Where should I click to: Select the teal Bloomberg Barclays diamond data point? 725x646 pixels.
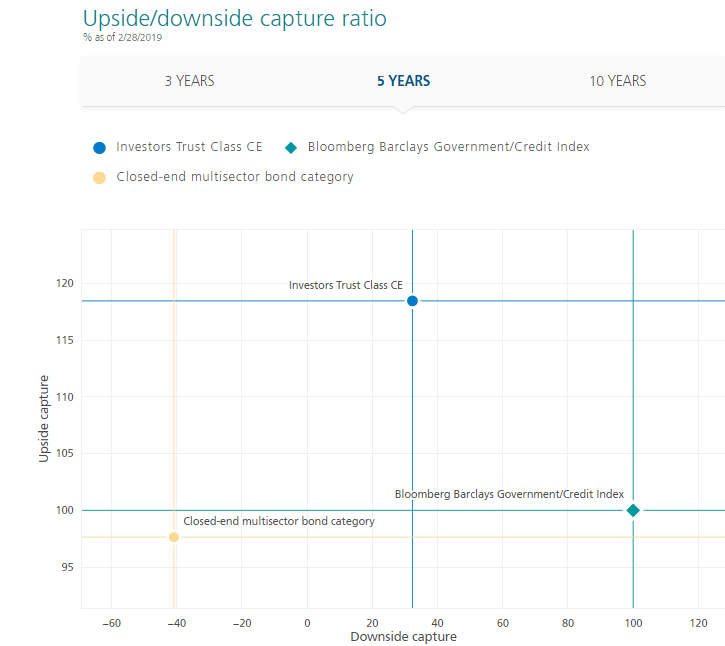633,511
